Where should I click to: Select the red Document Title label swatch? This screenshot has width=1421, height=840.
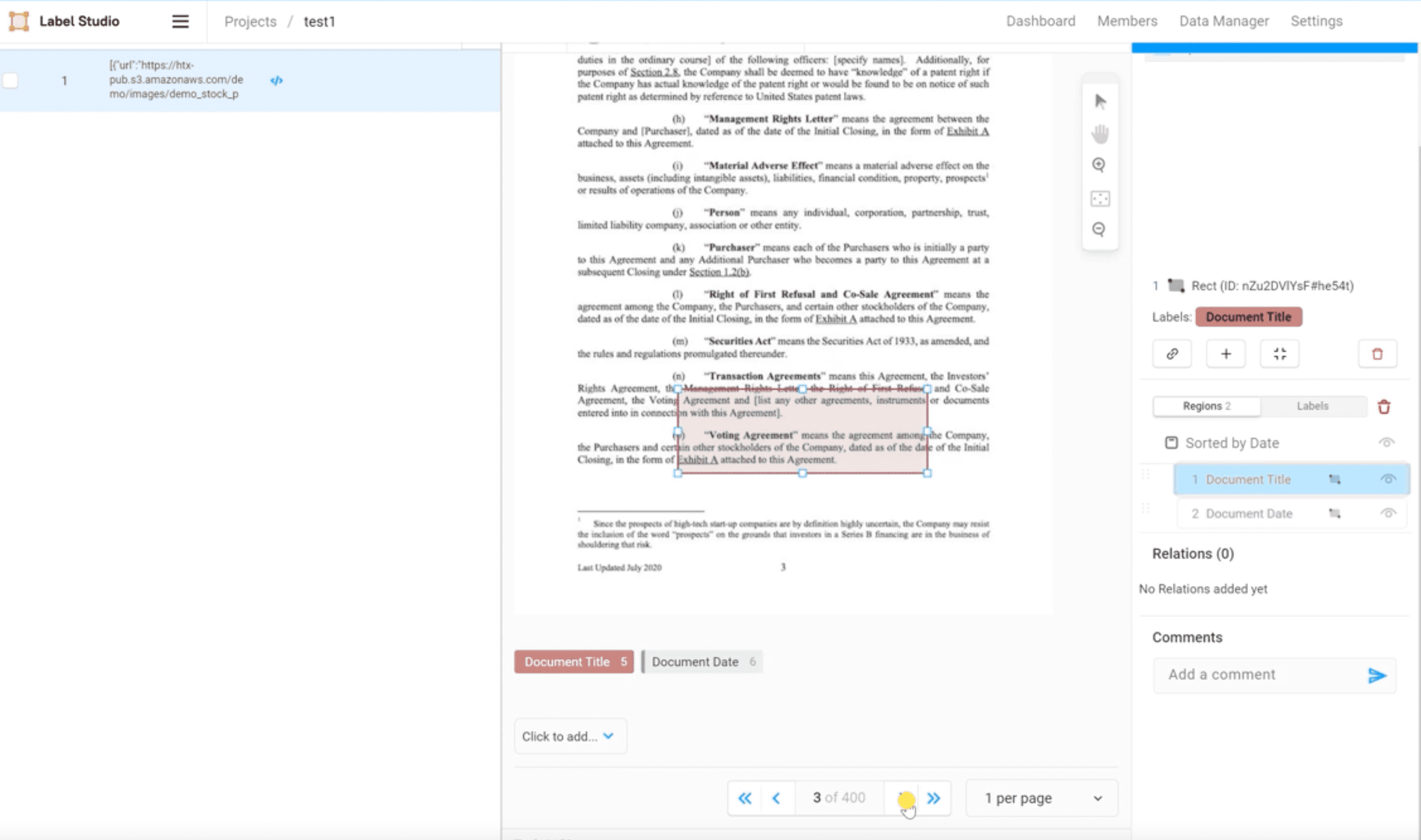point(573,661)
